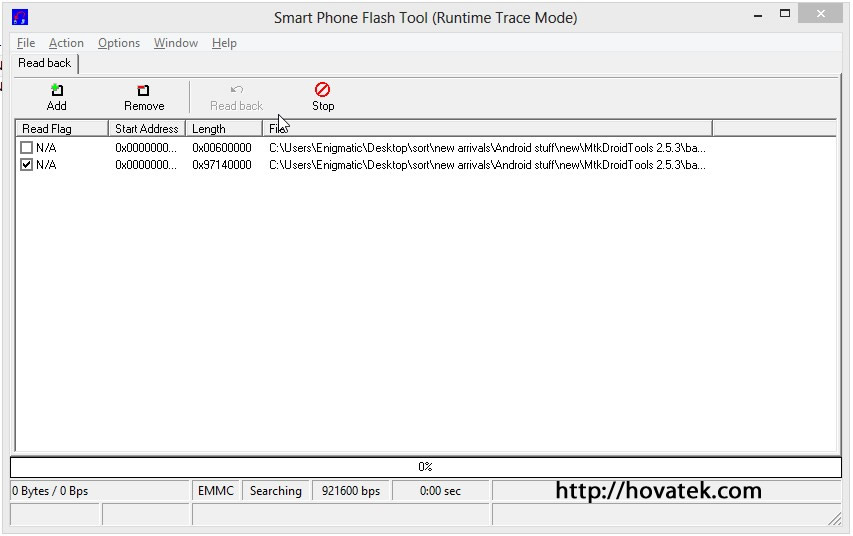The width and height of the screenshot is (853, 536).
Task: Click the Read Flag column header
Action: [x=61, y=128]
